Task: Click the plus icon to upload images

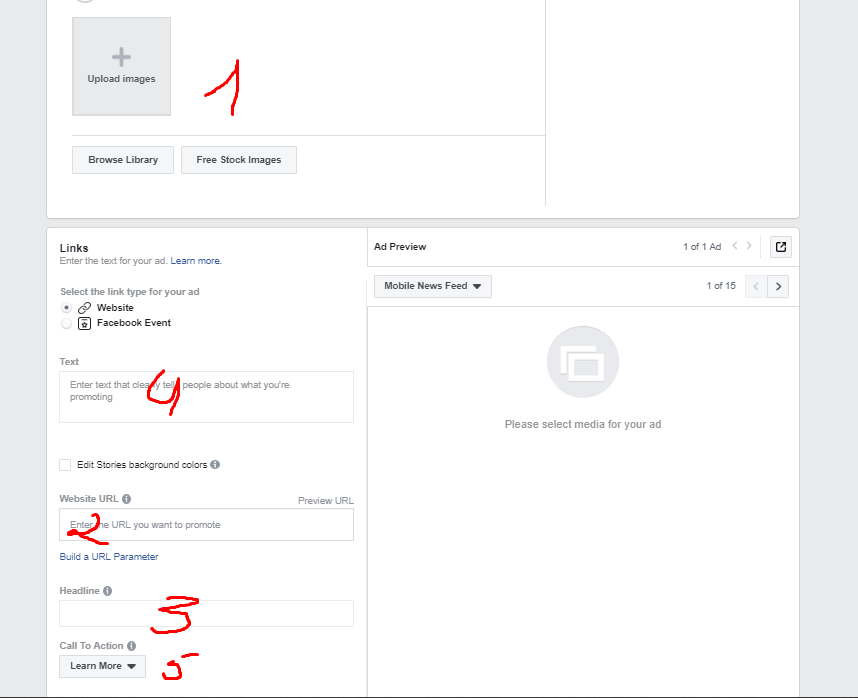Action: [x=121, y=57]
